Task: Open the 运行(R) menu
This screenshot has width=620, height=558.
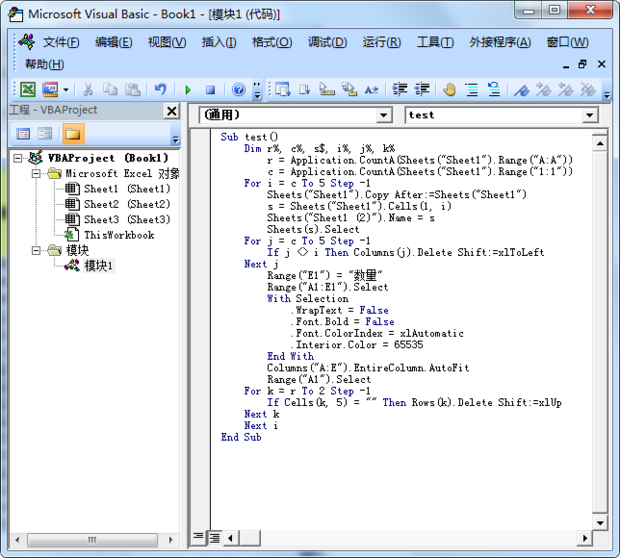Action: [x=382, y=42]
